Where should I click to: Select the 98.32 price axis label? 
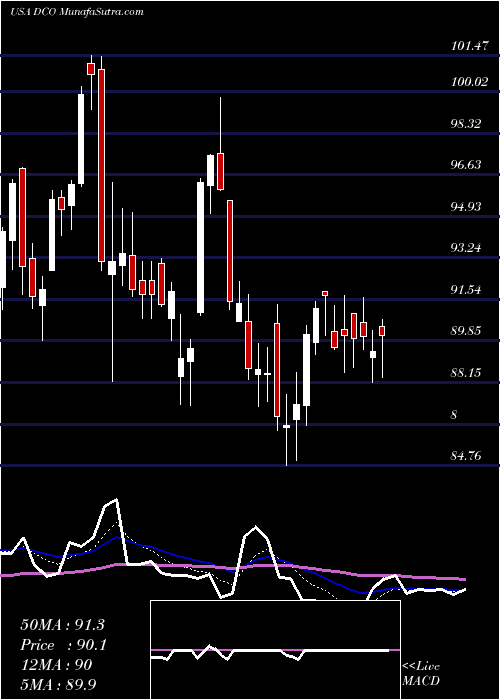coord(466,124)
